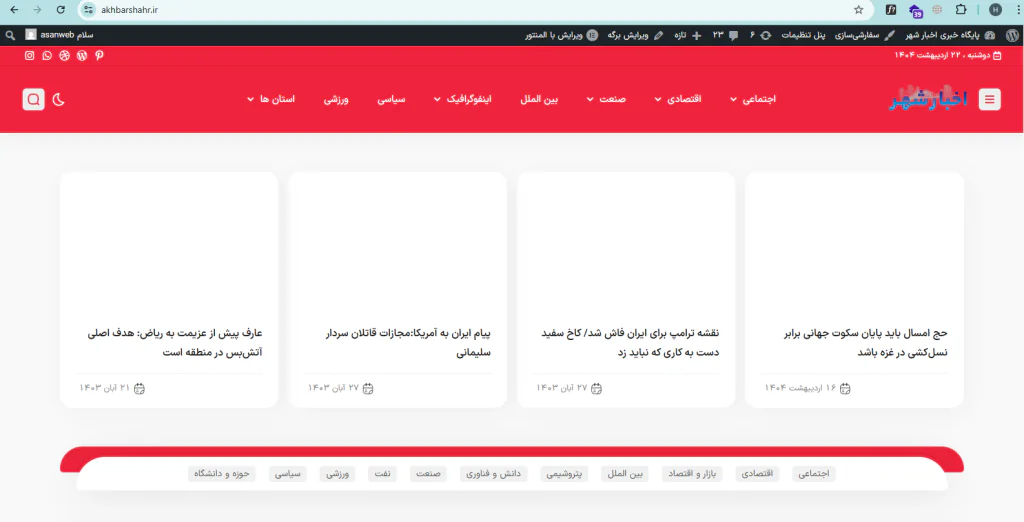Click the اخبار شهر site logo
This screenshot has height=522, width=1024.
(x=929, y=99)
